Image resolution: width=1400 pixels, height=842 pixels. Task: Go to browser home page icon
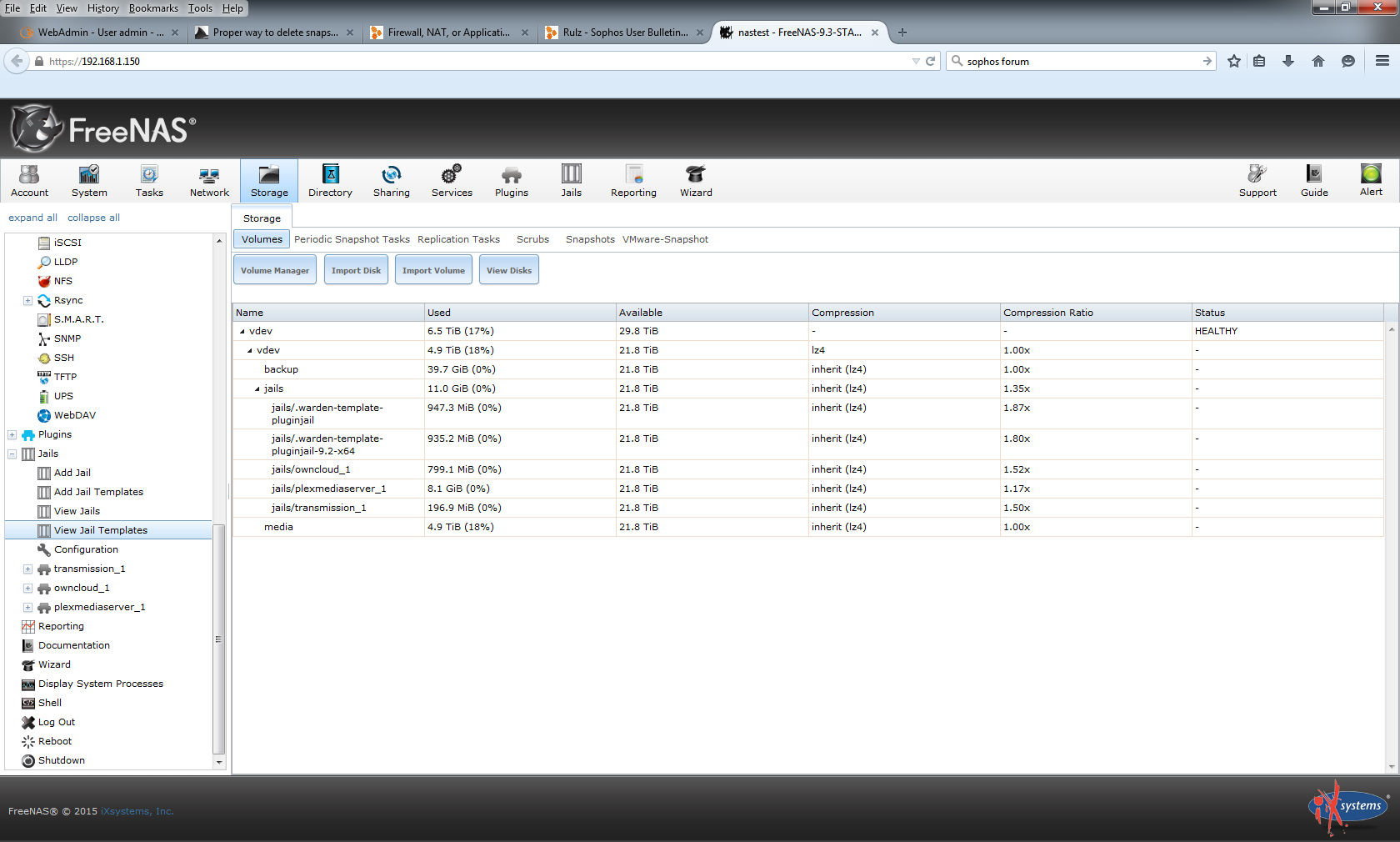tap(1318, 61)
